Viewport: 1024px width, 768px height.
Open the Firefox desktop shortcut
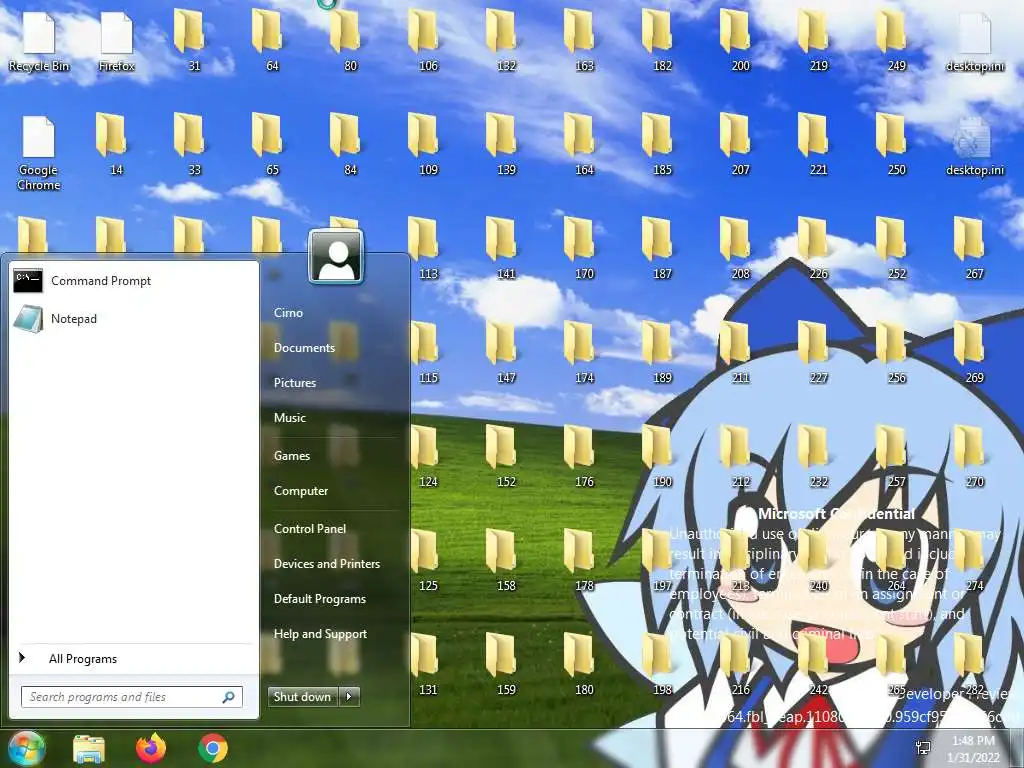[117, 42]
